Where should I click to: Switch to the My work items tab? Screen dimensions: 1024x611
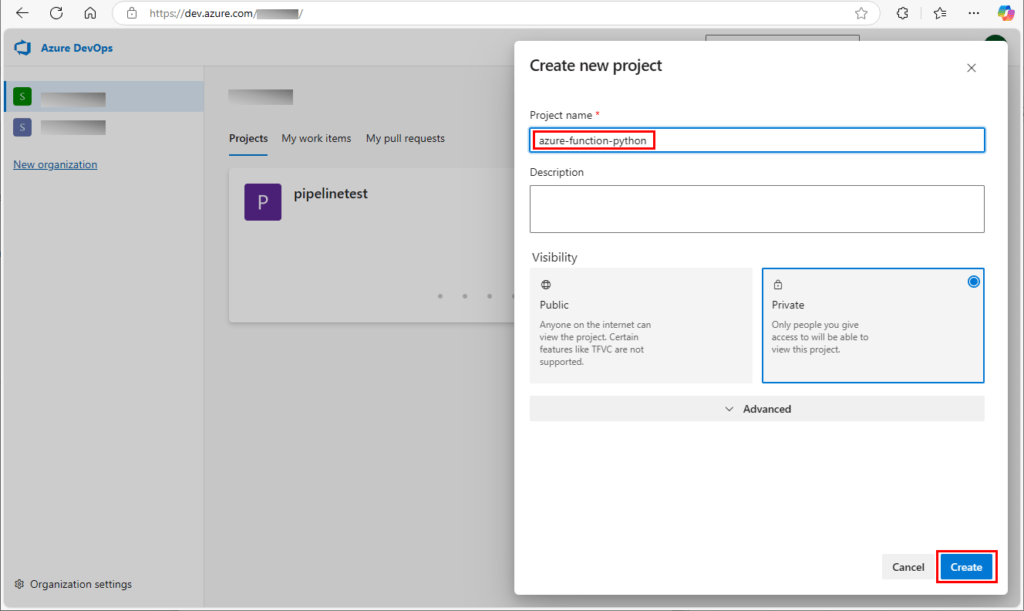pyautogui.click(x=316, y=138)
